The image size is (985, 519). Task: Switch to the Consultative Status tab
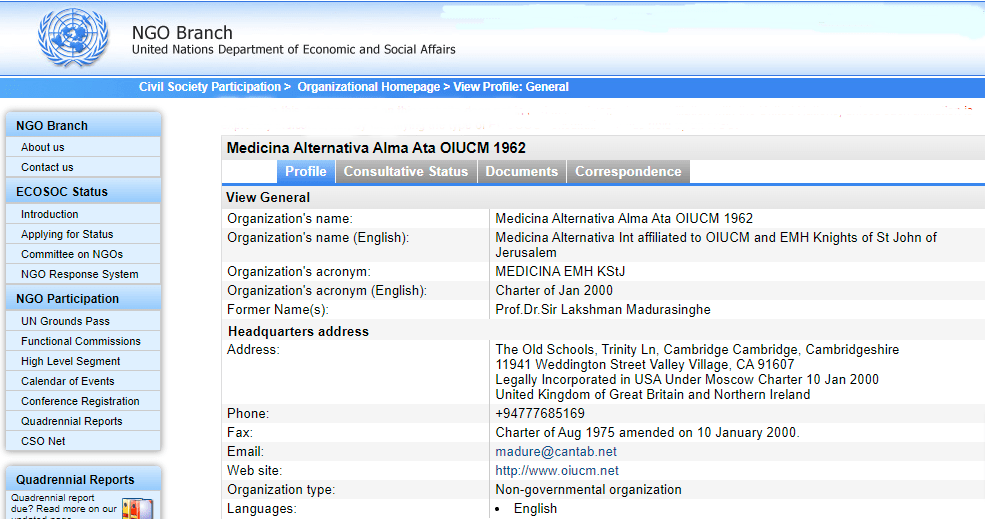[x=405, y=172]
